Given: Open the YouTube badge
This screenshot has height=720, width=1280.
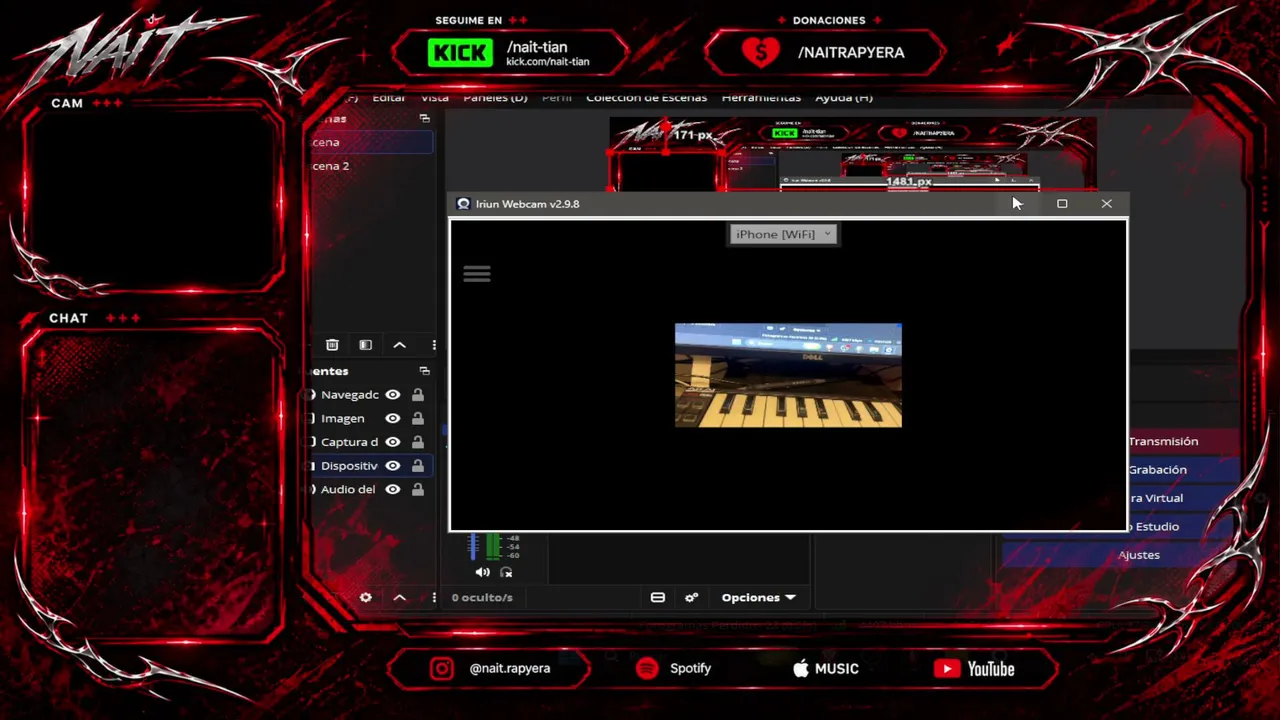Looking at the screenshot, I should pyautogui.click(x=974, y=669).
